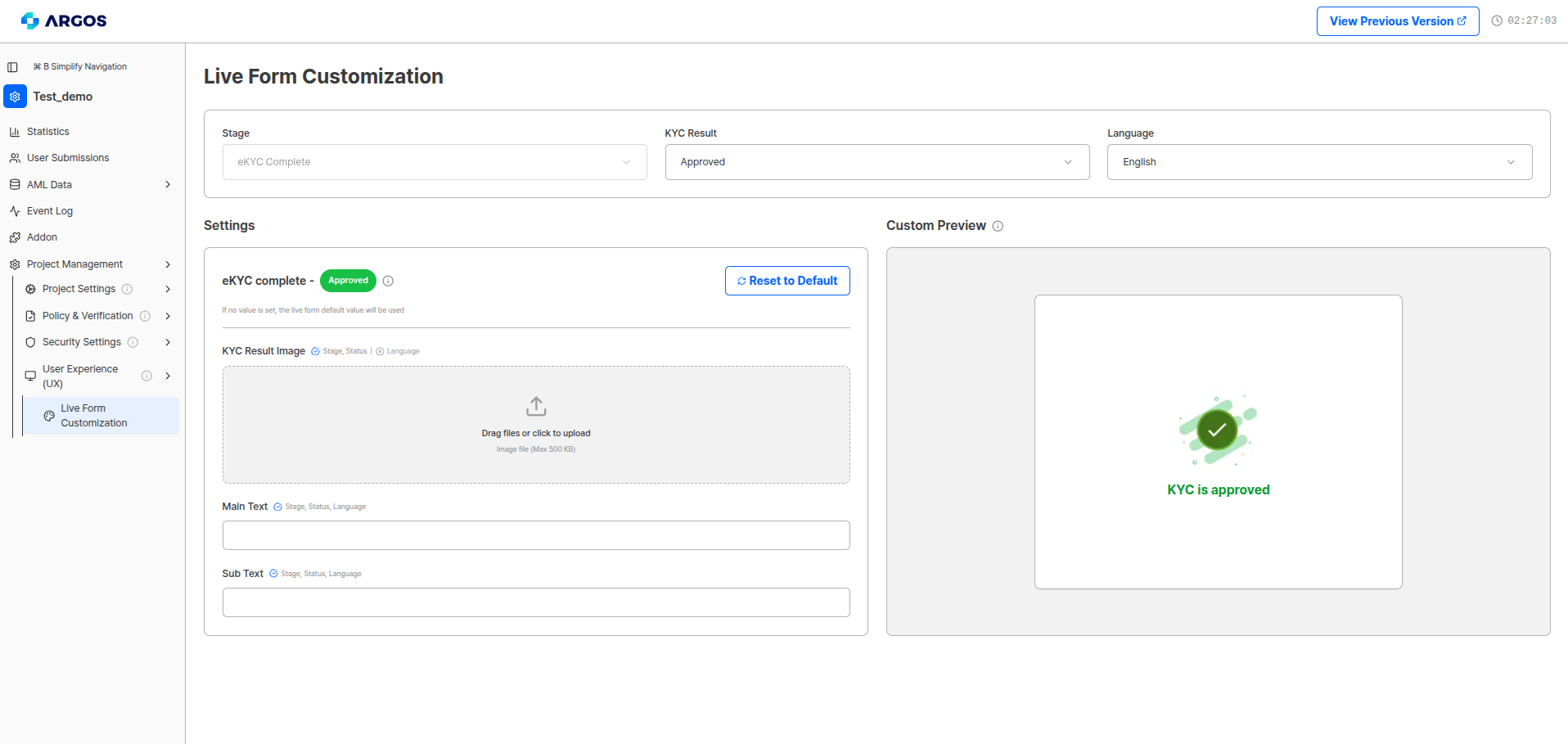Screen dimensions: 1568x744
Task: Open the KYC Result dropdown
Action: pos(876,161)
